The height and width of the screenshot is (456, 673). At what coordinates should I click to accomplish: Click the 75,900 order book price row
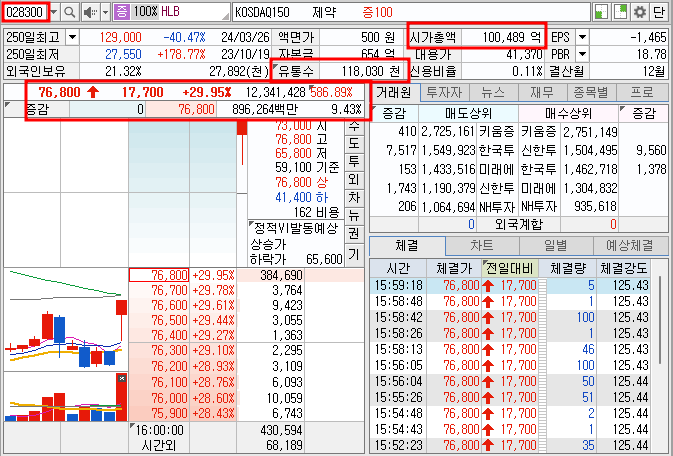159,413
